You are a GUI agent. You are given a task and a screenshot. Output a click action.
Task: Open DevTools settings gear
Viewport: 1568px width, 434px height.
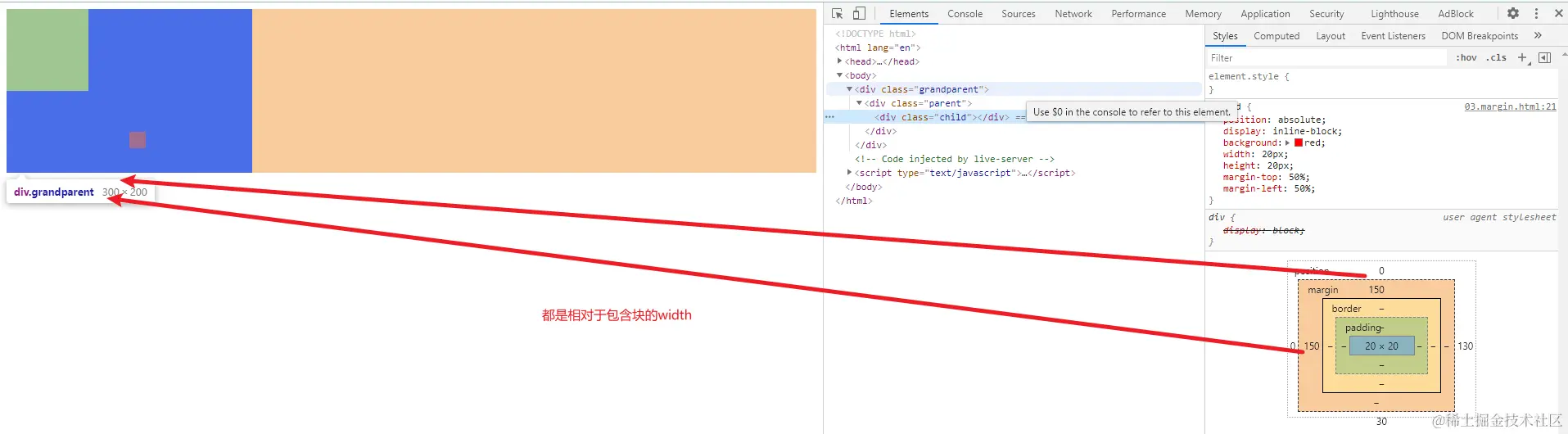click(x=1513, y=13)
